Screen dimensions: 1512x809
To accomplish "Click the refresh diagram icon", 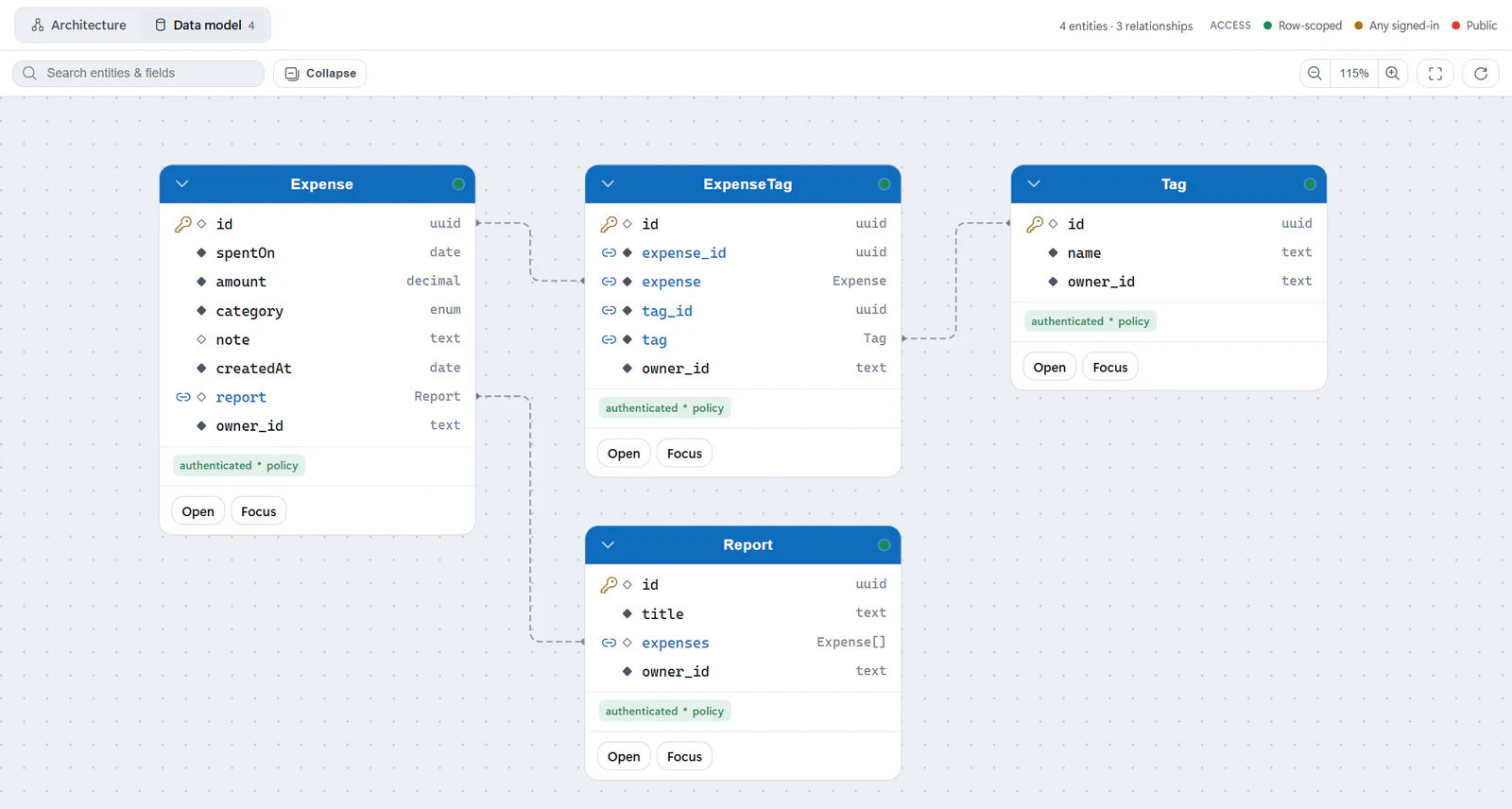I will (x=1481, y=73).
